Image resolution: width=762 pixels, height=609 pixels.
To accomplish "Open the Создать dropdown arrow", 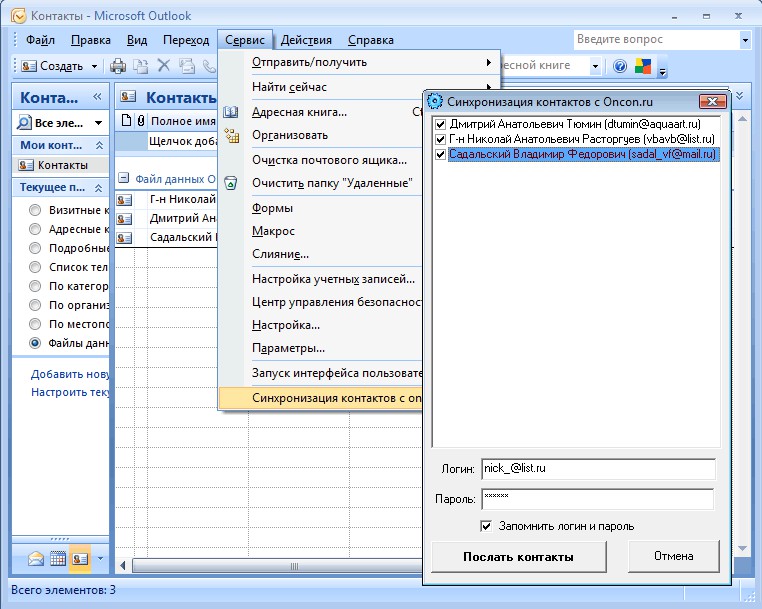I will click(94, 66).
